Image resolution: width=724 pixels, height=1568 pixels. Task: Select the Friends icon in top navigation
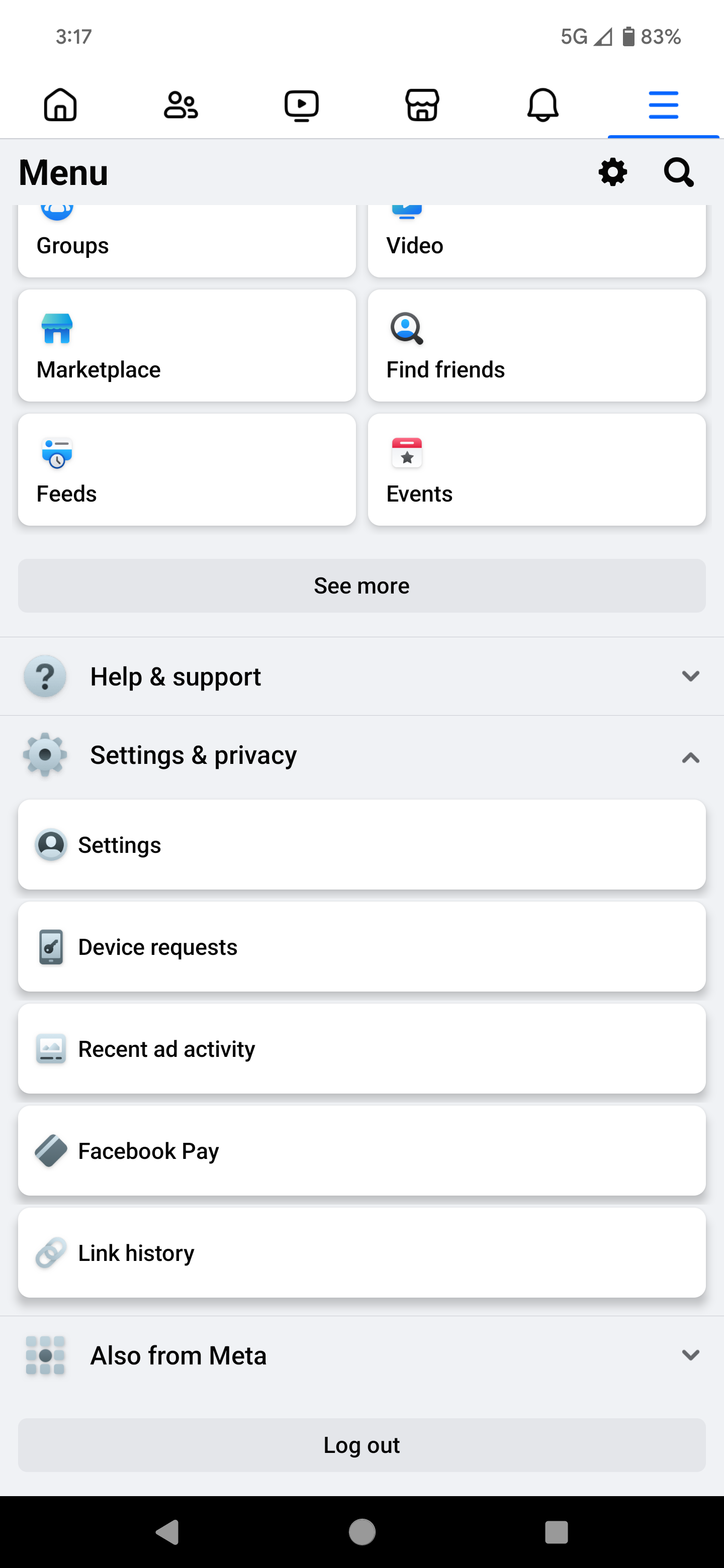[x=181, y=105]
